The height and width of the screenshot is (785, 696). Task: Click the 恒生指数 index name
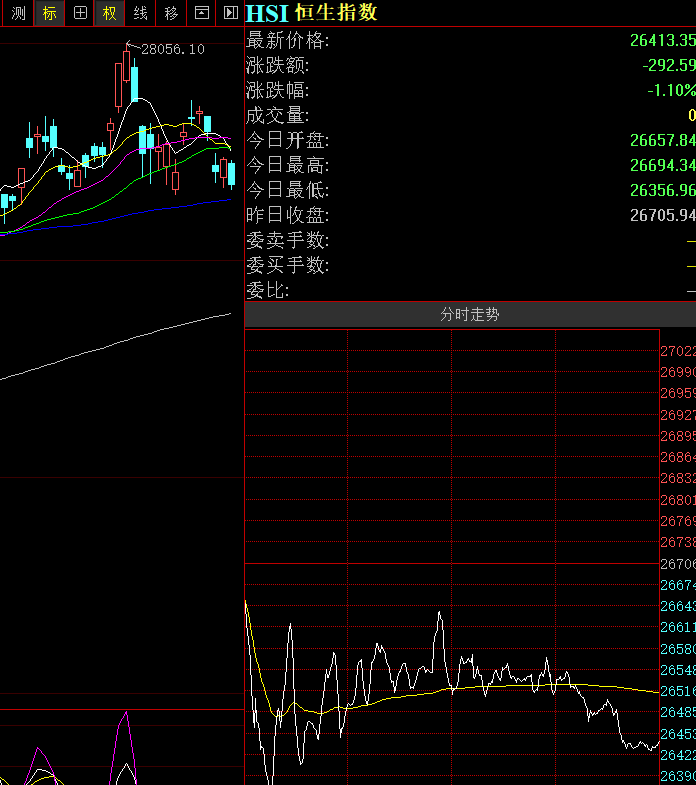click(x=336, y=13)
